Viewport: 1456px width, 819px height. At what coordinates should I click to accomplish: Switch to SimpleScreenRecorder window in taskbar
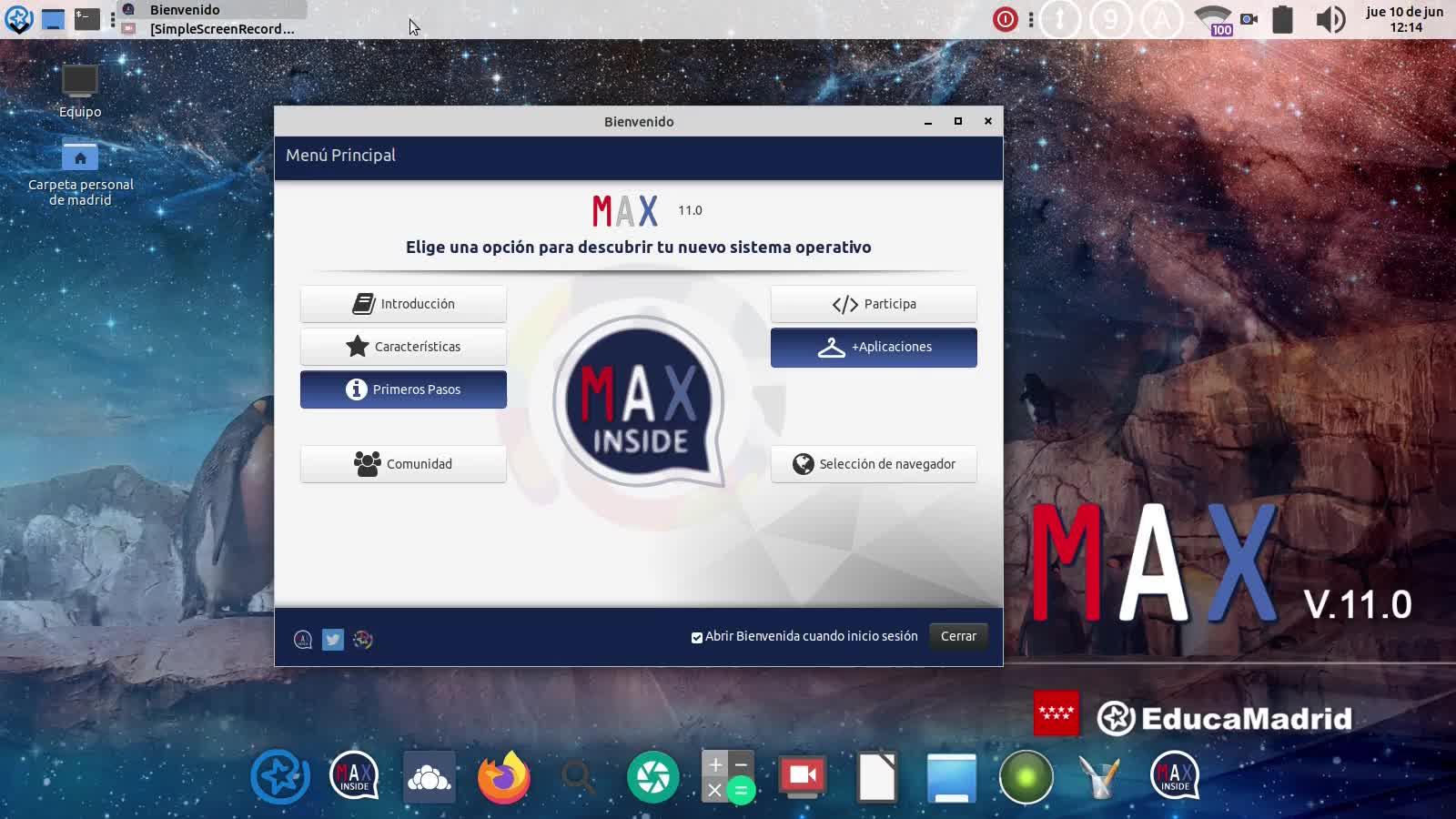[214, 28]
